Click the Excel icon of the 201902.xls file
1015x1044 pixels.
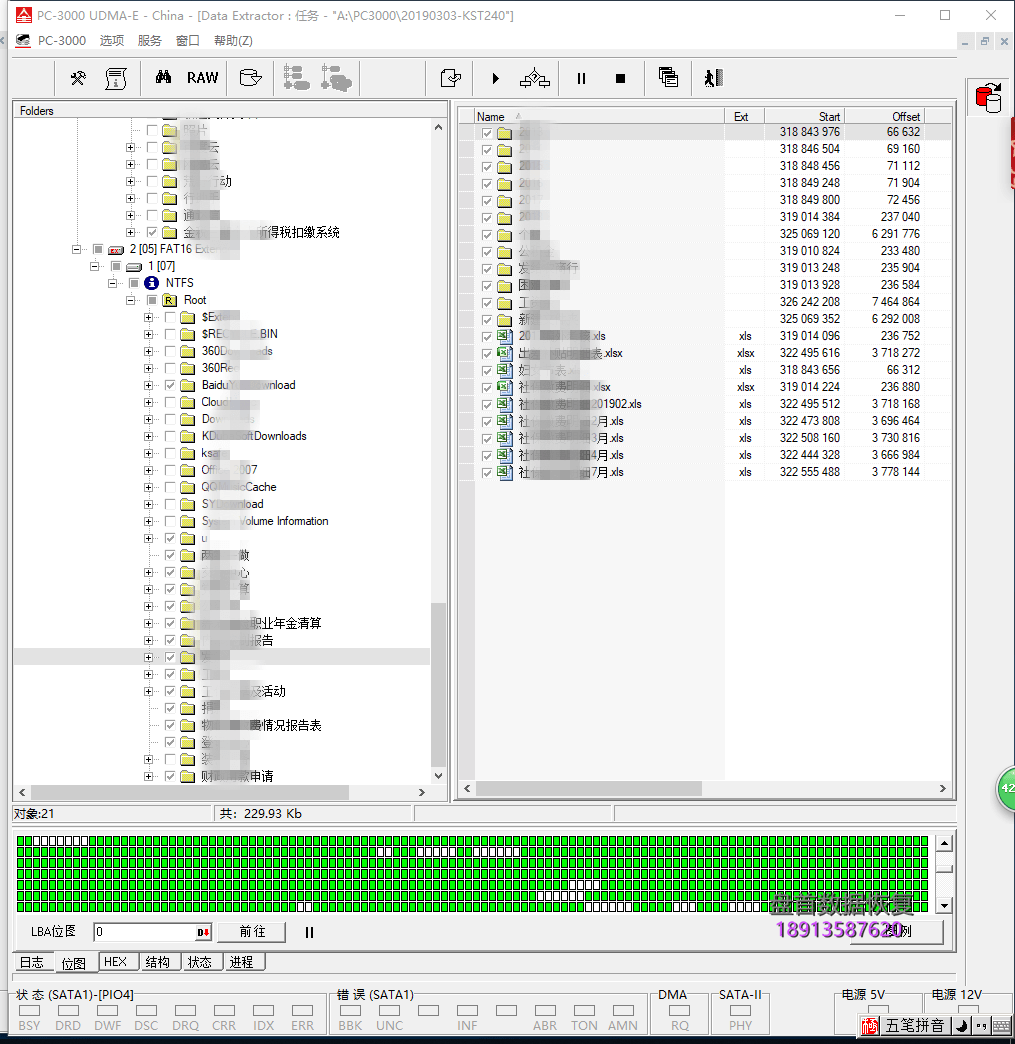[505, 404]
